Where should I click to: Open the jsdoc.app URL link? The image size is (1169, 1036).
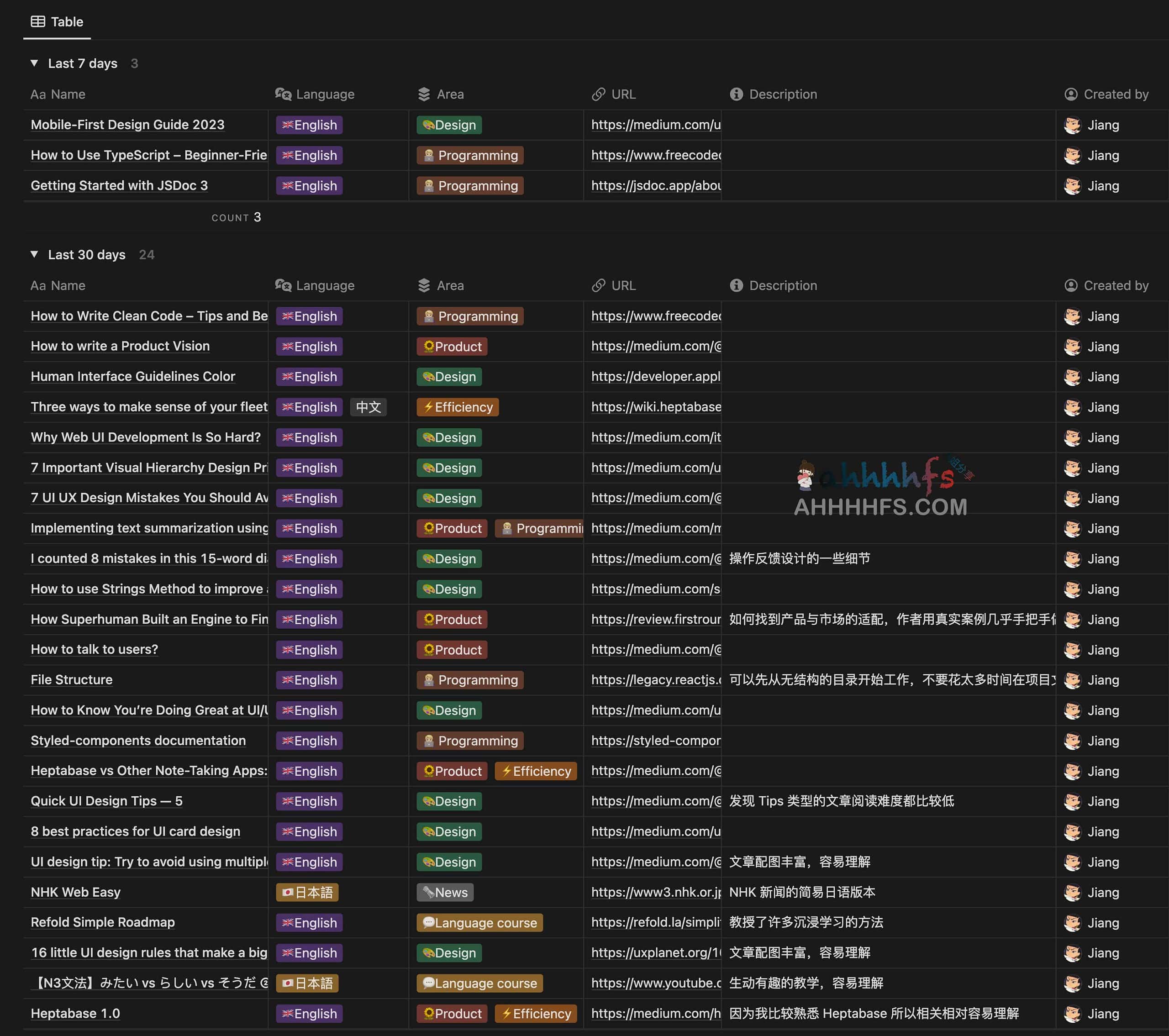655,186
